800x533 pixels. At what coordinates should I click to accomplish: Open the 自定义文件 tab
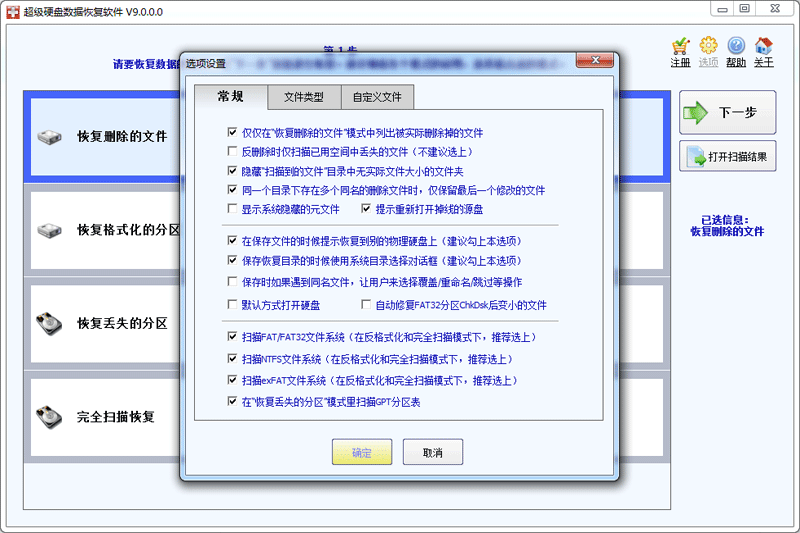click(x=377, y=97)
